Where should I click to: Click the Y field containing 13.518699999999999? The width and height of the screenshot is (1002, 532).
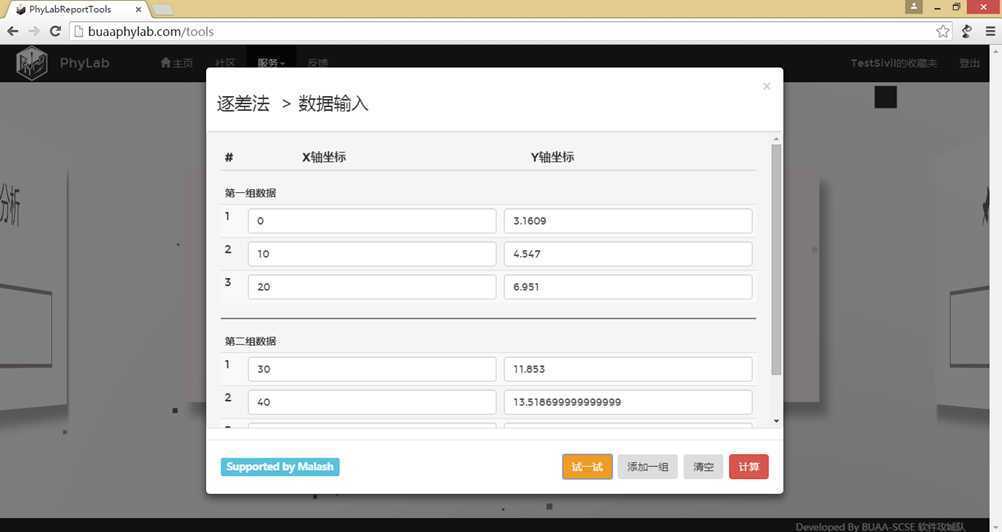628,402
